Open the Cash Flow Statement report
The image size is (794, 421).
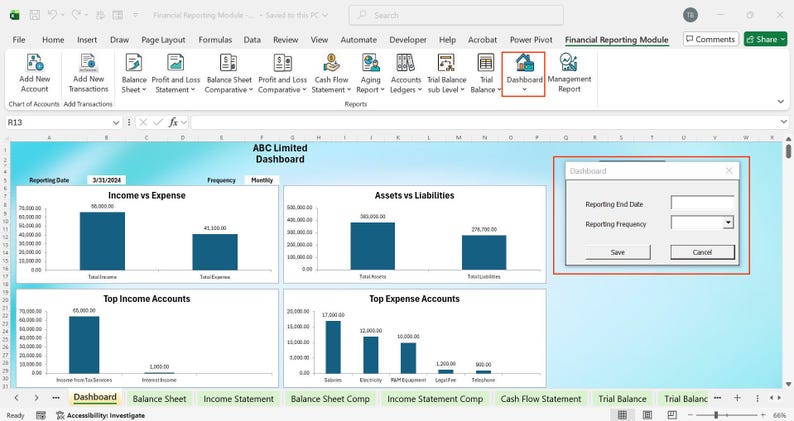point(331,73)
